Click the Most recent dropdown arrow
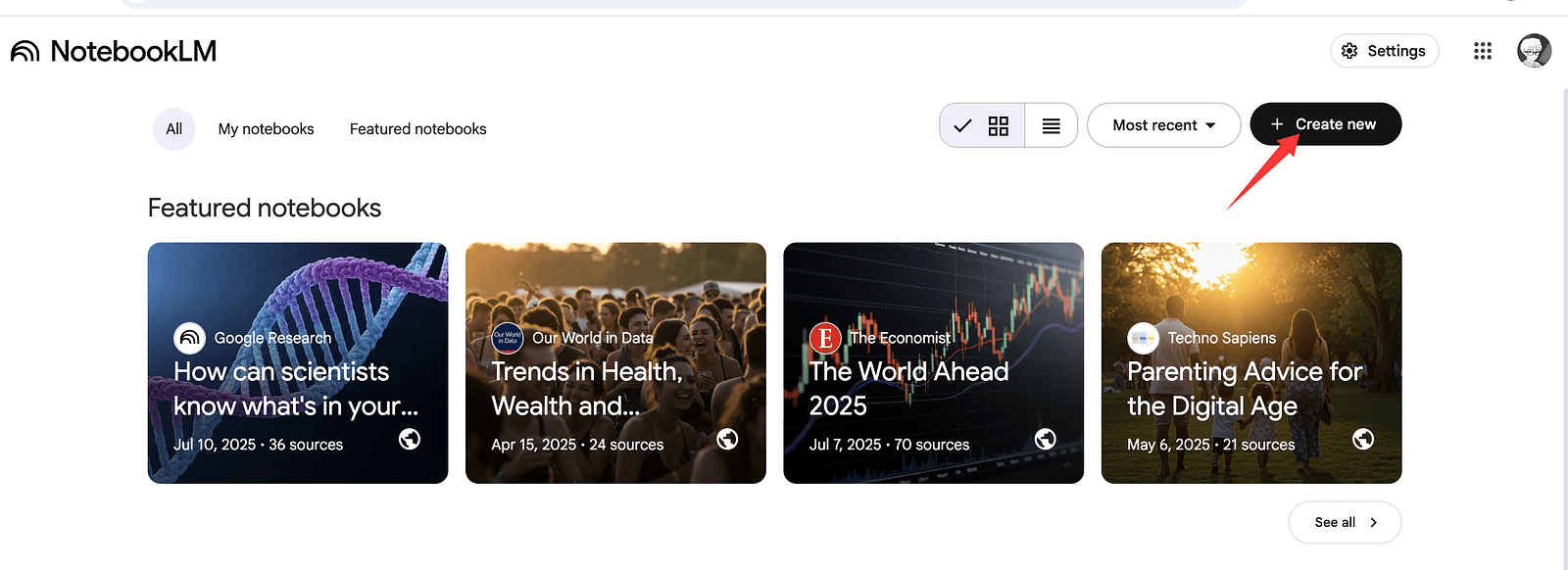Screen dimensions: 1568x570 [x=1210, y=125]
